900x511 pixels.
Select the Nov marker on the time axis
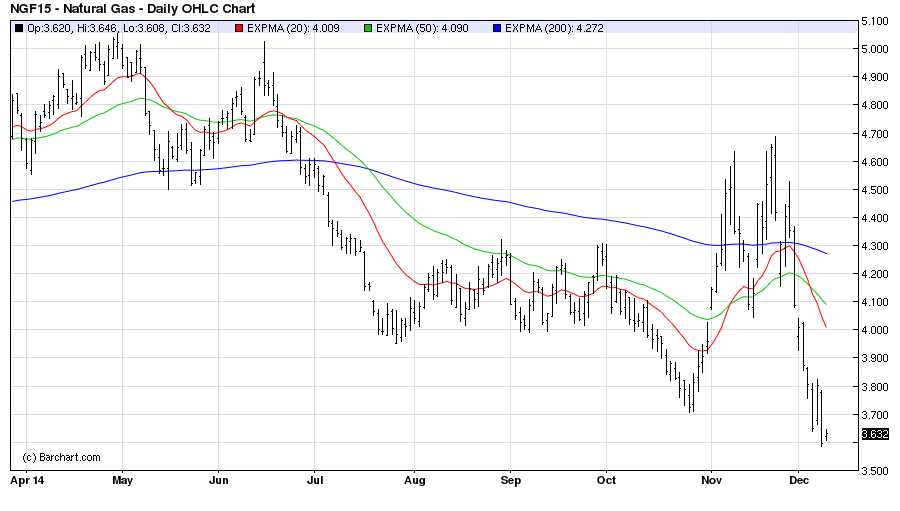click(x=711, y=479)
